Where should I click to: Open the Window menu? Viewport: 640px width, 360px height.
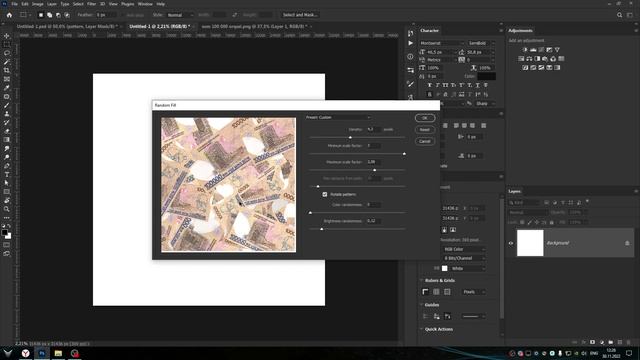(145, 4)
